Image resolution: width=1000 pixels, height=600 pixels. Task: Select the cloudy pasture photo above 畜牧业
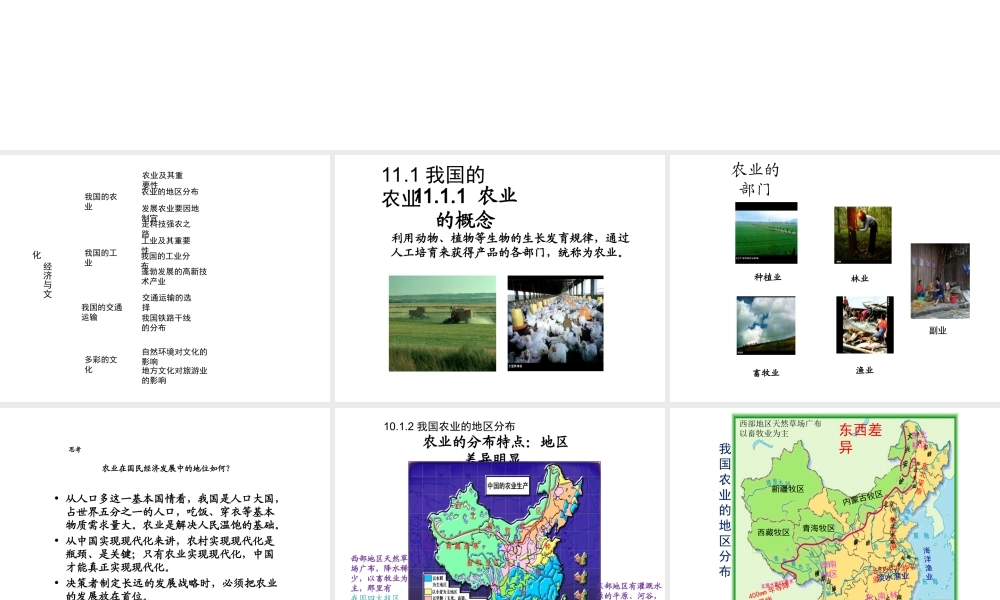pos(766,325)
